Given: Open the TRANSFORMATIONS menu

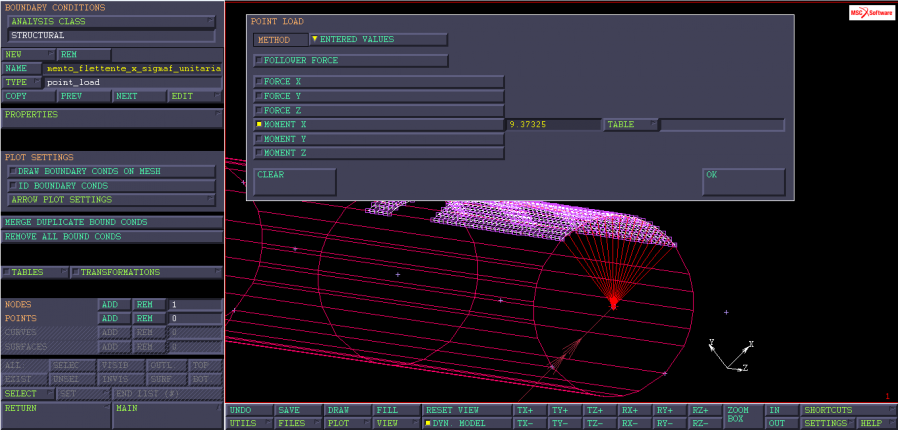Looking at the screenshot, I should (x=147, y=273).
